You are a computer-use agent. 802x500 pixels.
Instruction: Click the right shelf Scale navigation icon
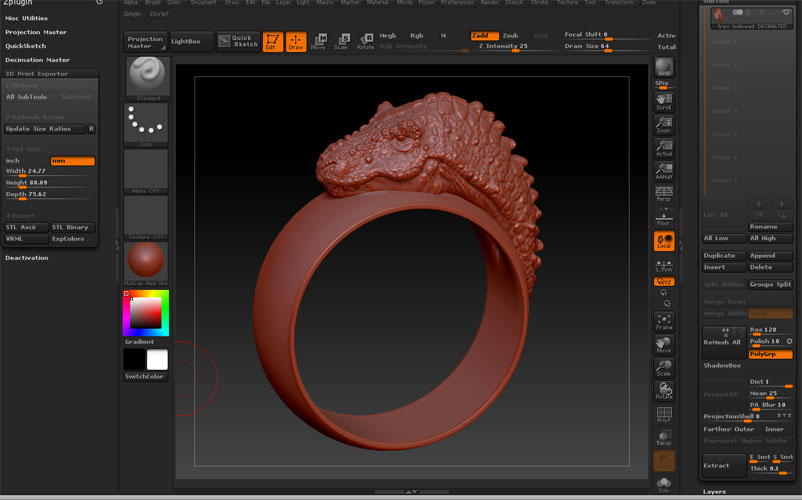pyautogui.click(x=664, y=368)
